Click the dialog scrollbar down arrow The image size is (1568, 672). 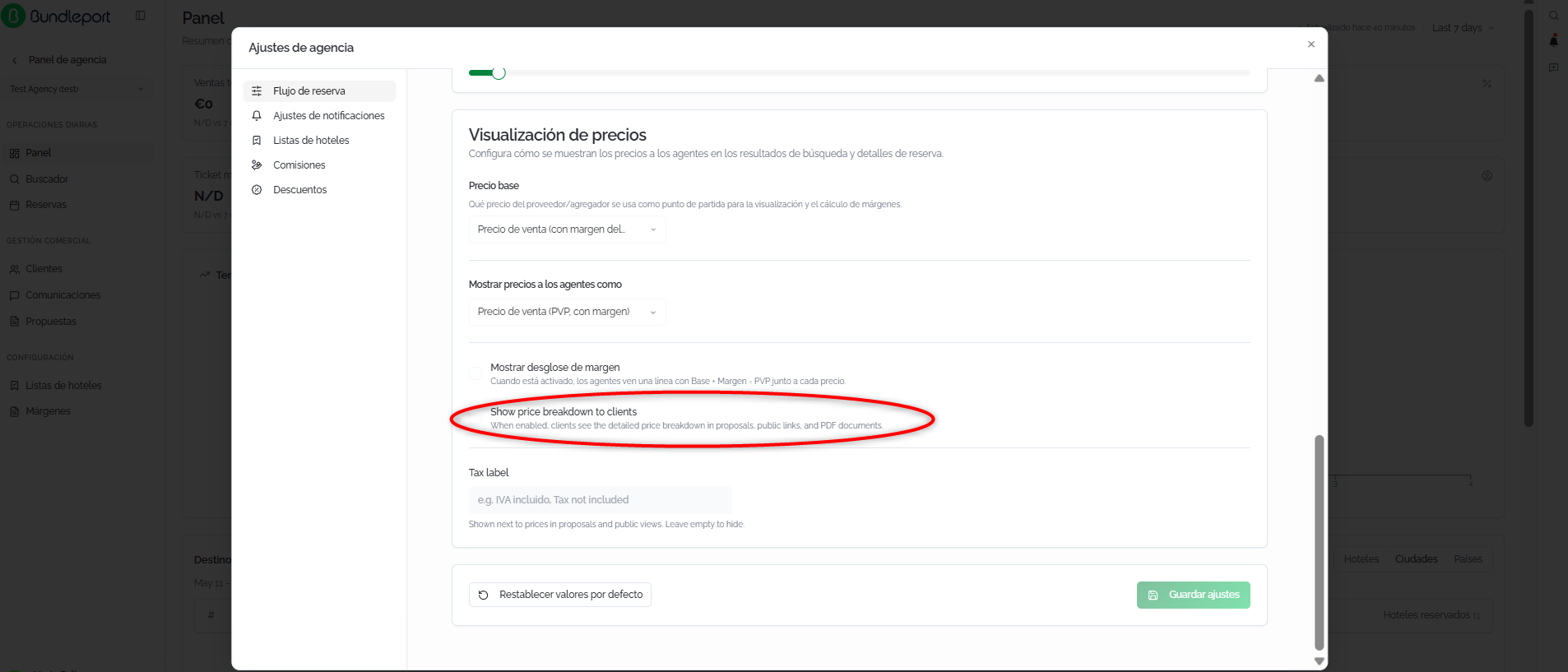click(x=1320, y=661)
